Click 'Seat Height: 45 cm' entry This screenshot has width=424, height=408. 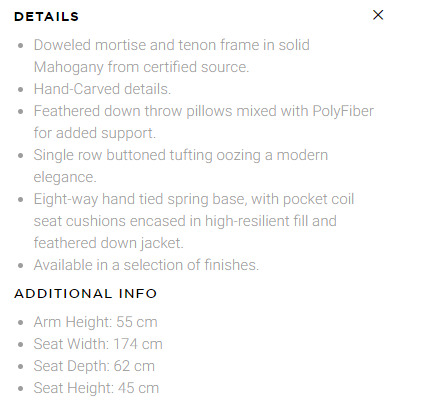(96, 388)
